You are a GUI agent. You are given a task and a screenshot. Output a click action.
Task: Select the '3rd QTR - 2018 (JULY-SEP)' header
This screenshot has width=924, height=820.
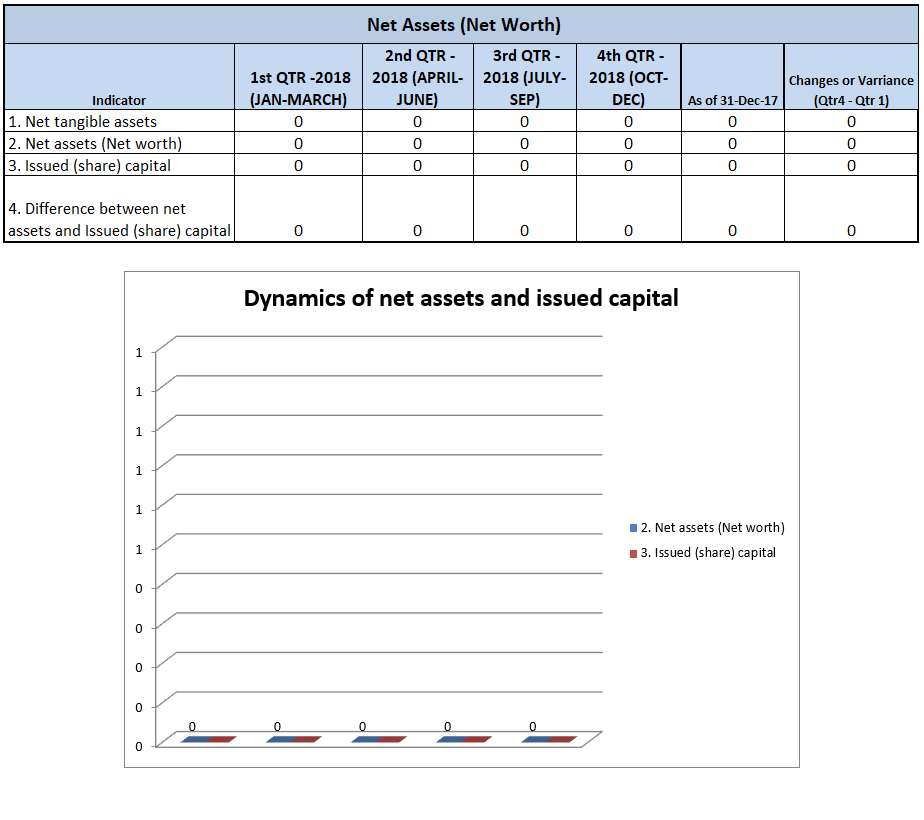[x=524, y=77]
